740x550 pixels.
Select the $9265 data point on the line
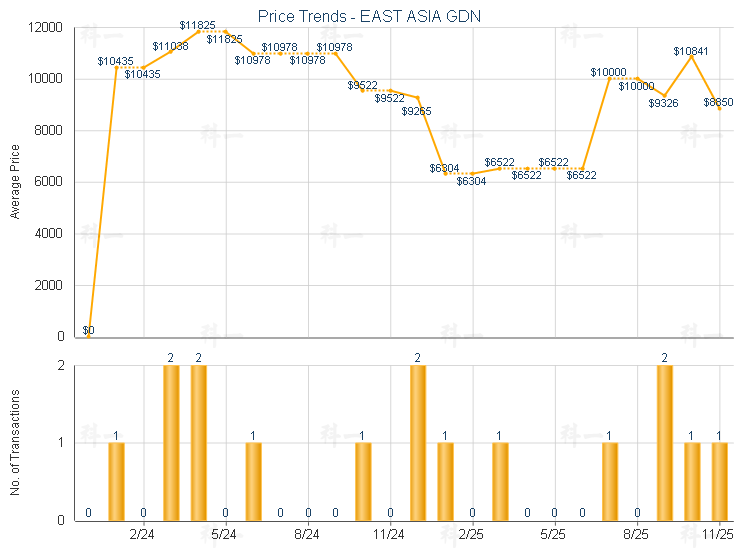tap(417, 97)
